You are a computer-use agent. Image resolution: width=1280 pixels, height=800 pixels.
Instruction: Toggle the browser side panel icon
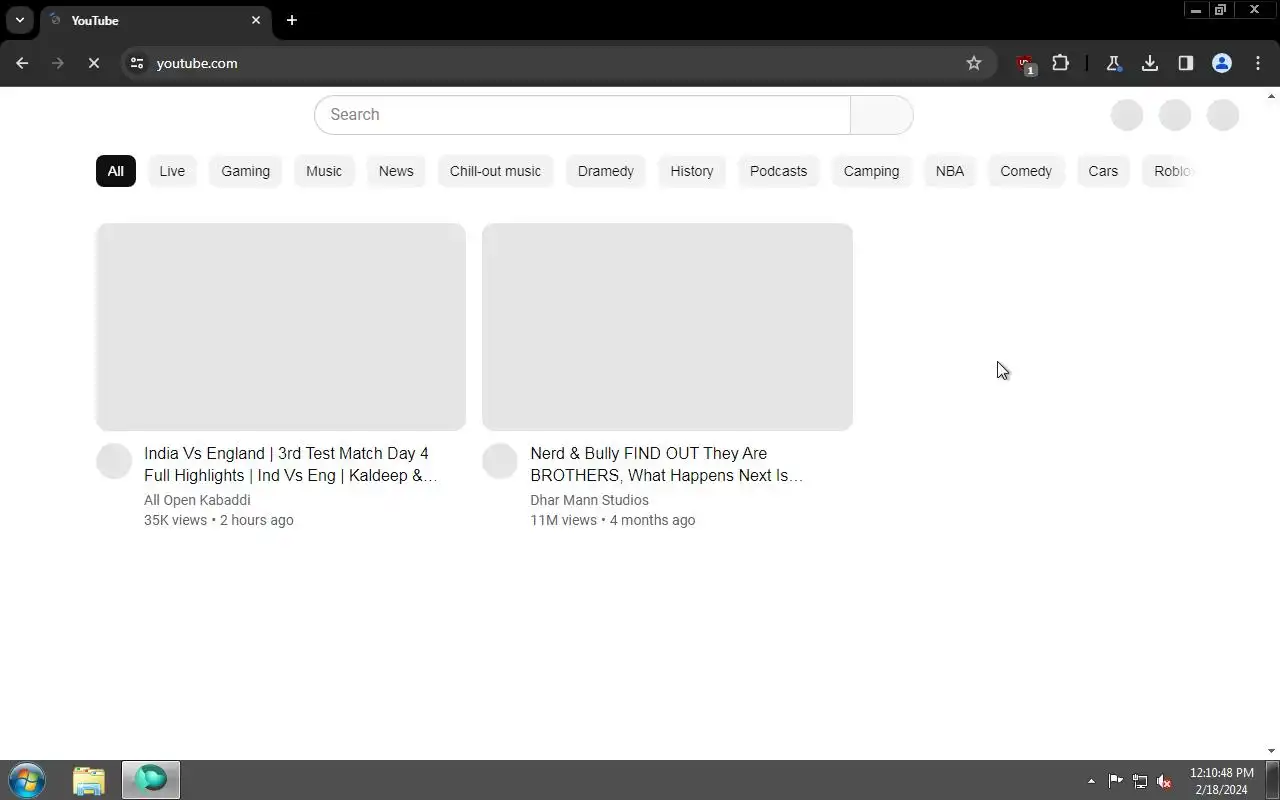(x=1186, y=63)
